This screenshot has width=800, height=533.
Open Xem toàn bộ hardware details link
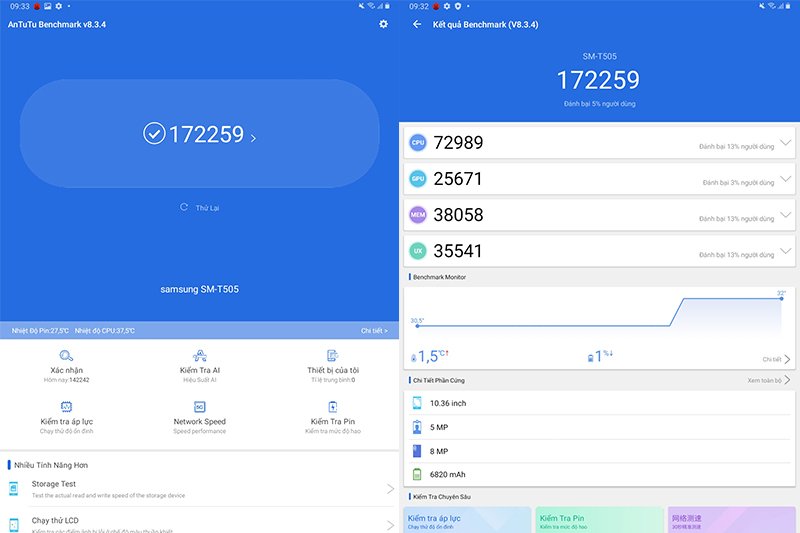click(769, 380)
